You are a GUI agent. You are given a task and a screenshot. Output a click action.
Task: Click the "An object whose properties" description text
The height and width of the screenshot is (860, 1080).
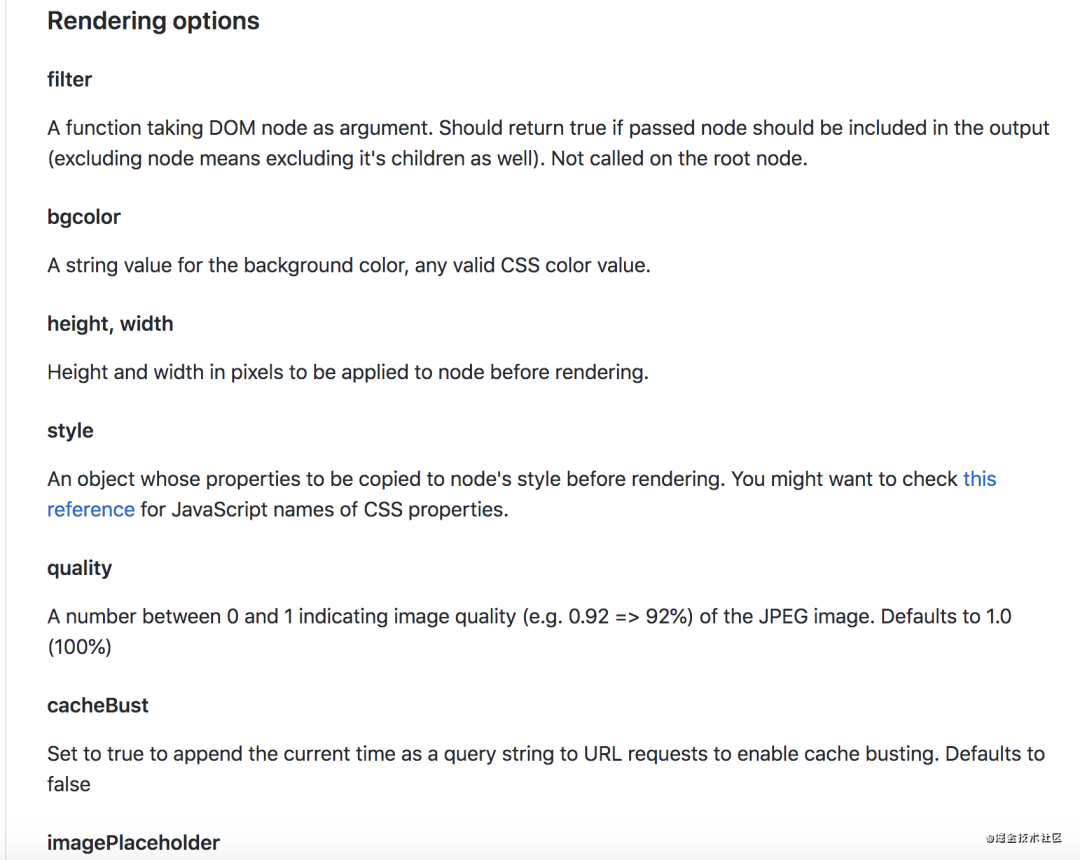tap(400, 479)
